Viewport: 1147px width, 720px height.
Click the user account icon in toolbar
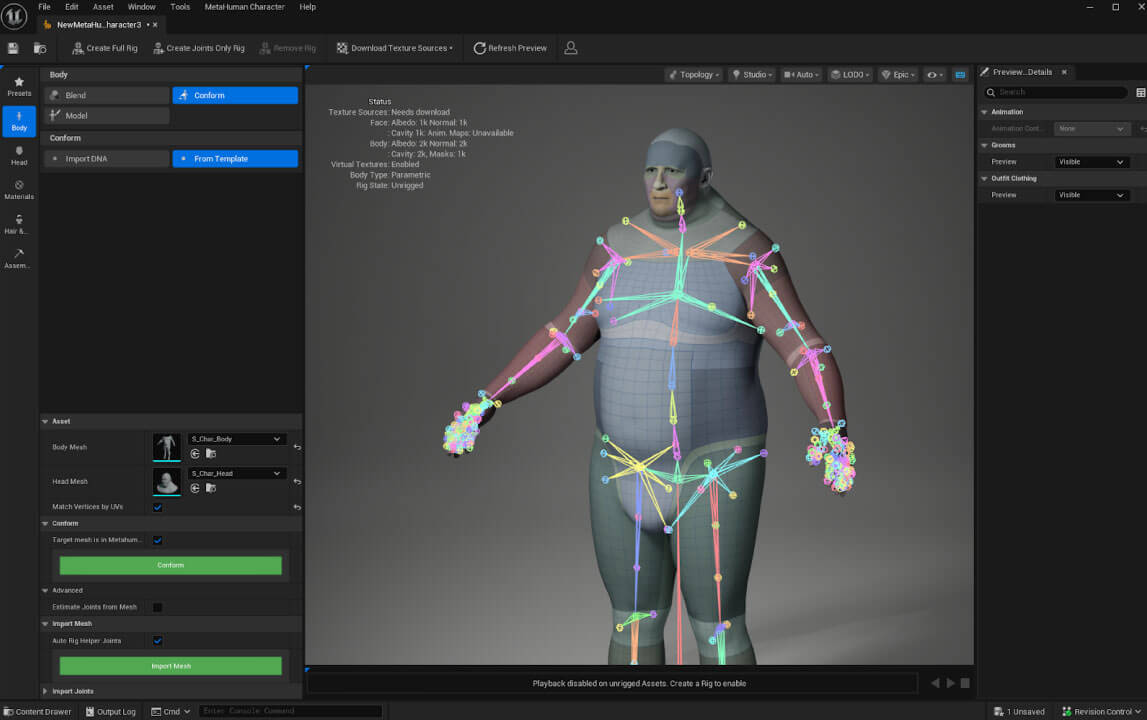pyautogui.click(x=571, y=48)
